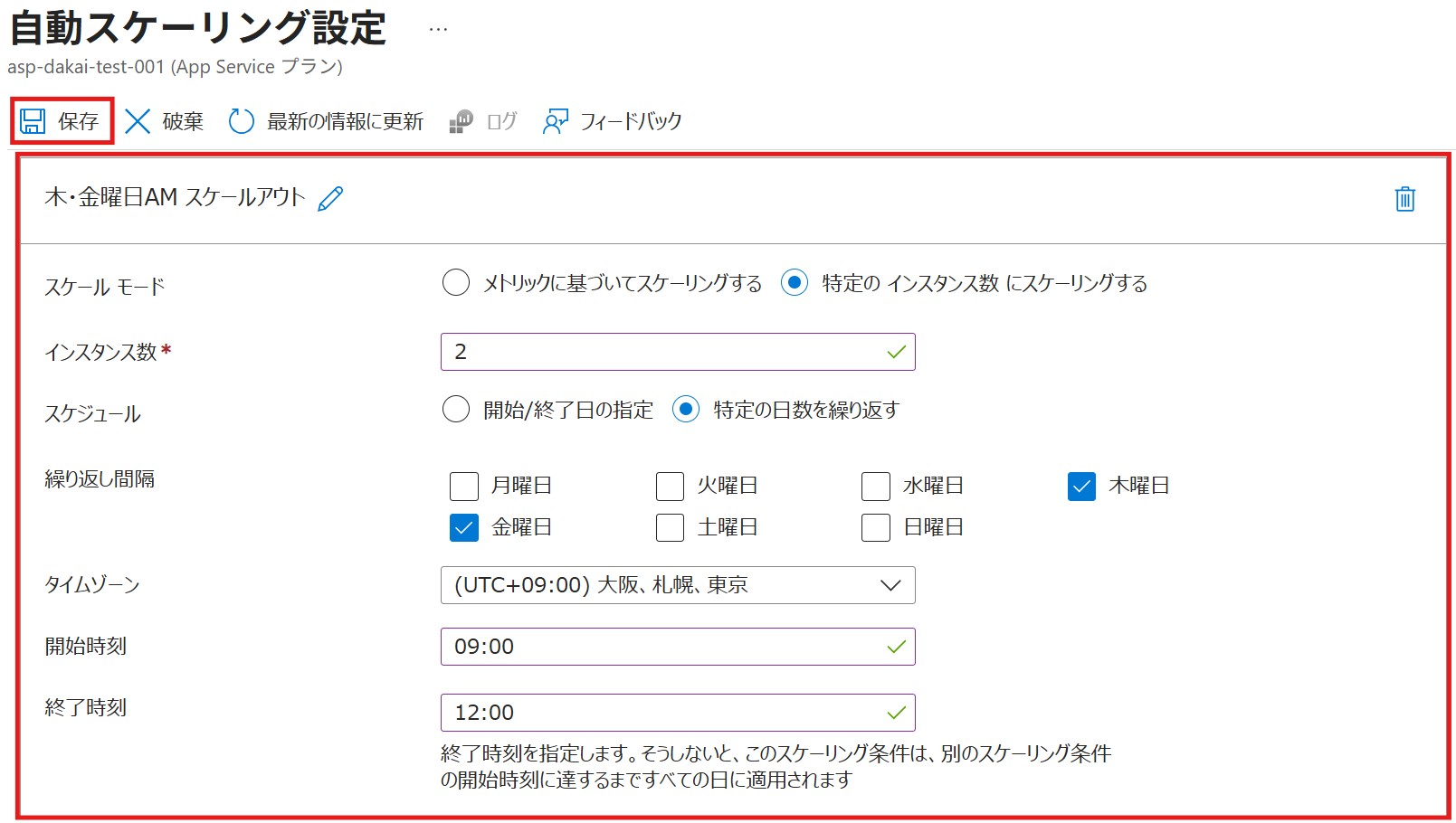Check the 月曜日 checkbox

(x=464, y=487)
